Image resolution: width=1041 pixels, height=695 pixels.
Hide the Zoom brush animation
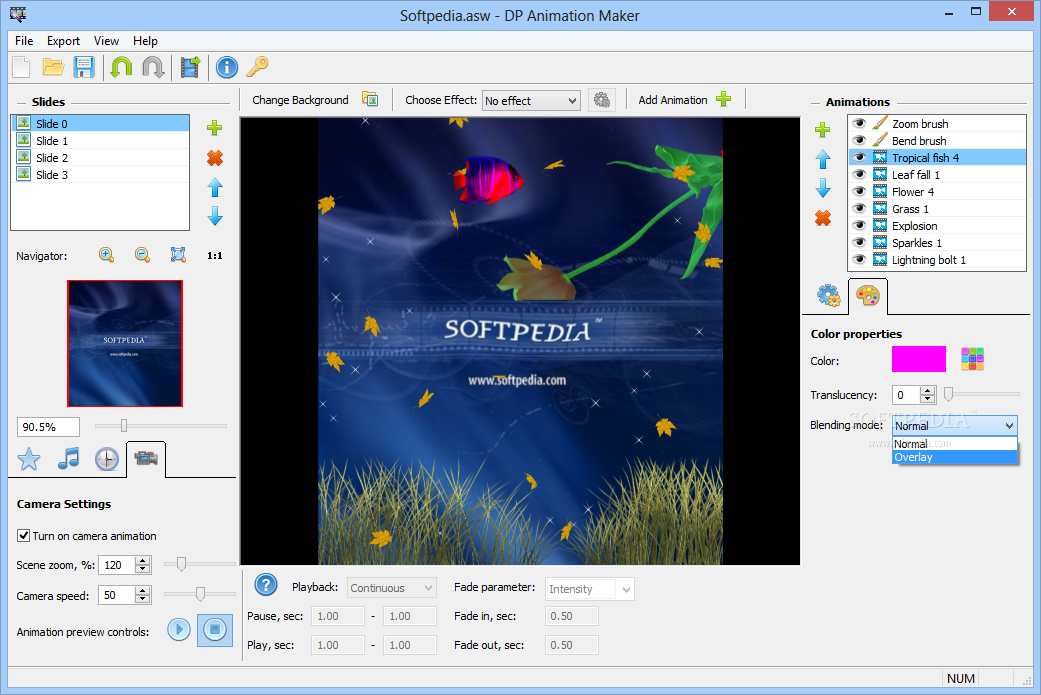[x=859, y=123]
